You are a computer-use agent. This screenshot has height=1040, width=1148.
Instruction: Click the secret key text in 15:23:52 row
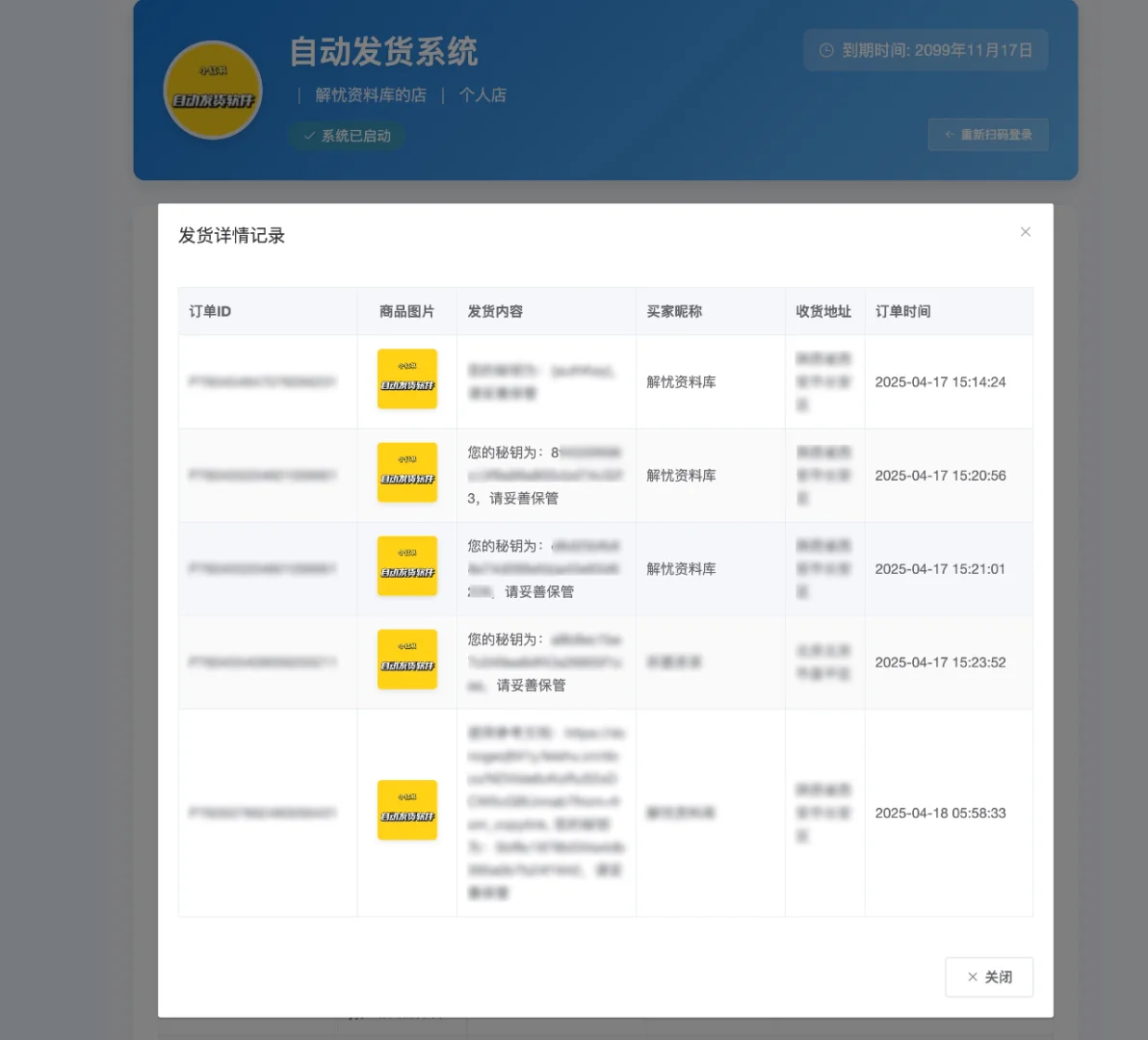[545, 663]
